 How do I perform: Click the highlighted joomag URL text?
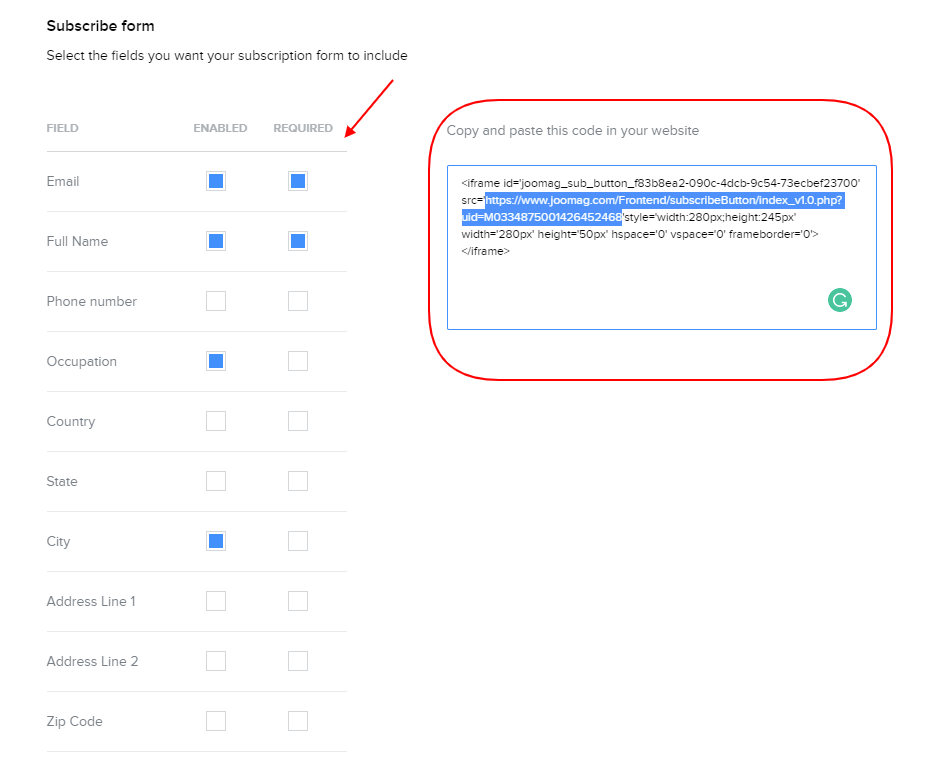(664, 201)
